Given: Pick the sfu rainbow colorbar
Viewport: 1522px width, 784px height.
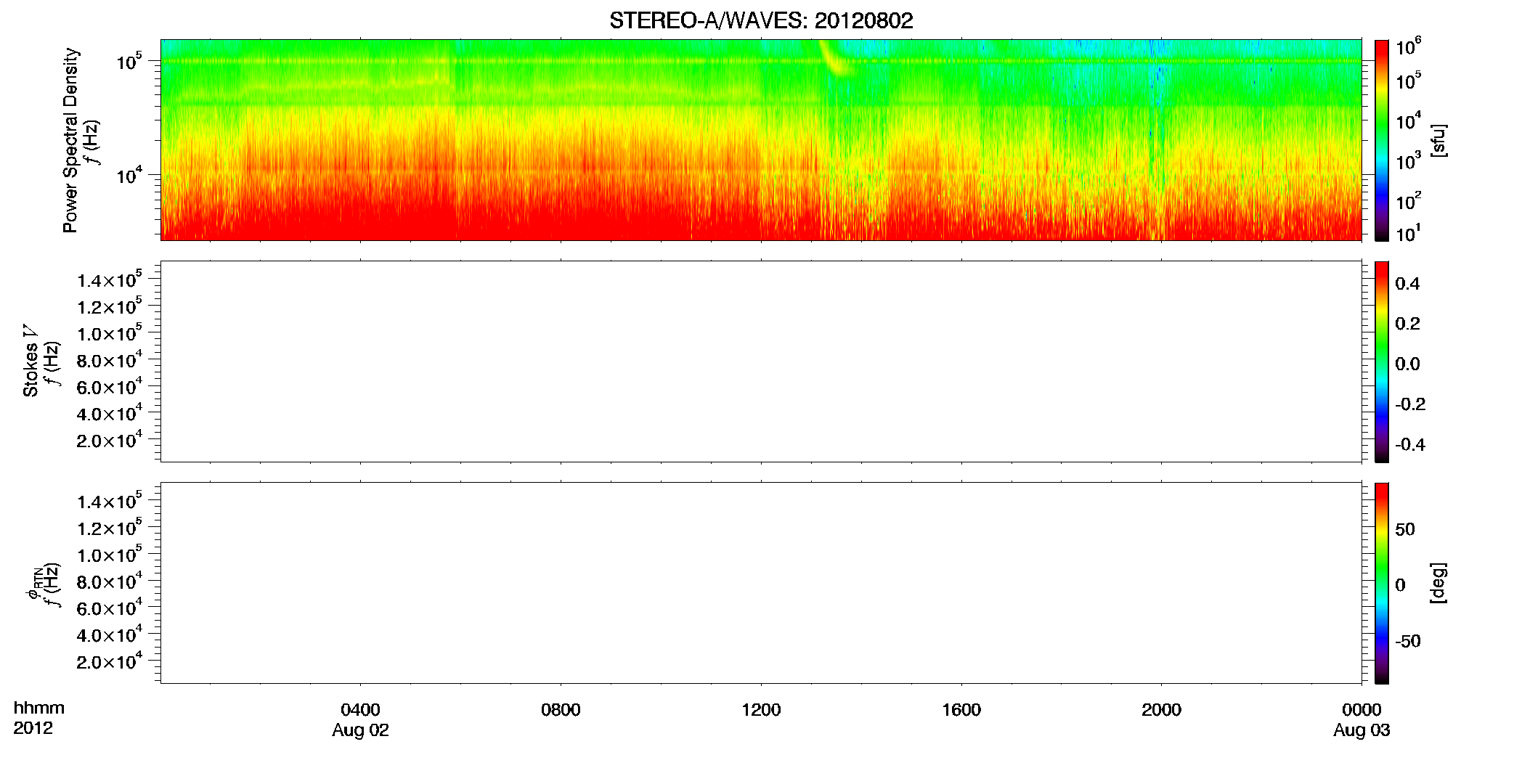Looking at the screenshot, I should point(1381,139).
